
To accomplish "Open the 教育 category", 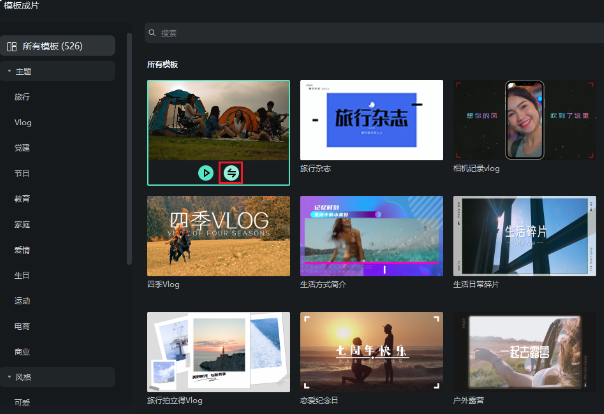I will tap(22, 199).
